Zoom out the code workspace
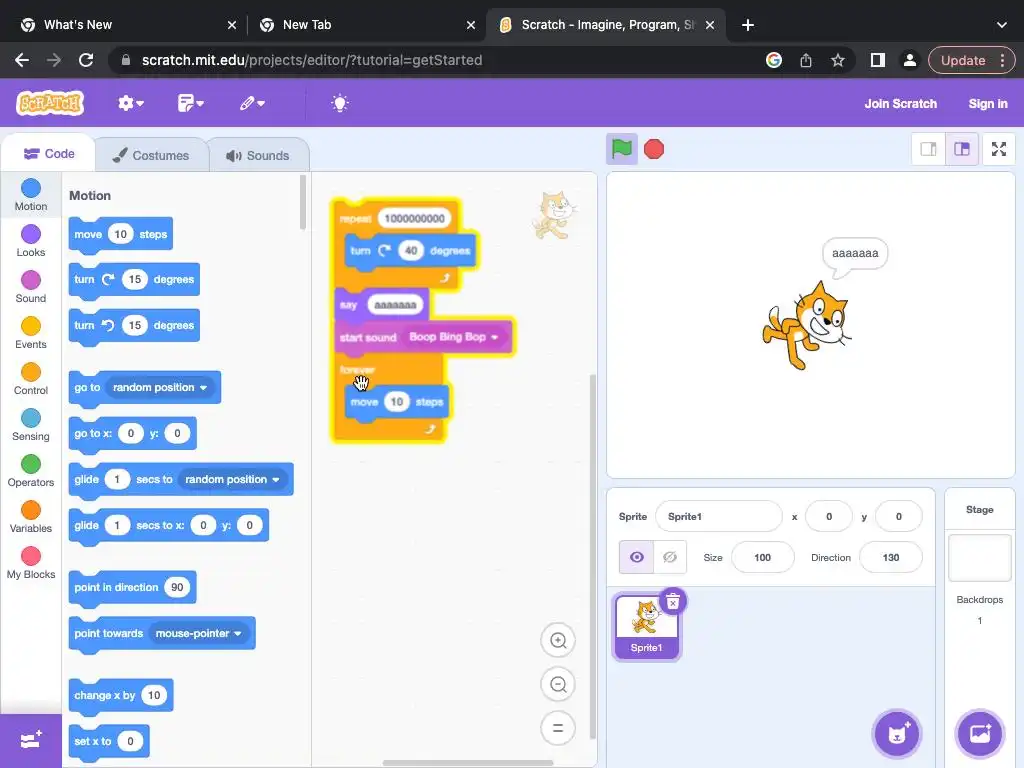This screenshot has height=768, width=1024. 558,684
